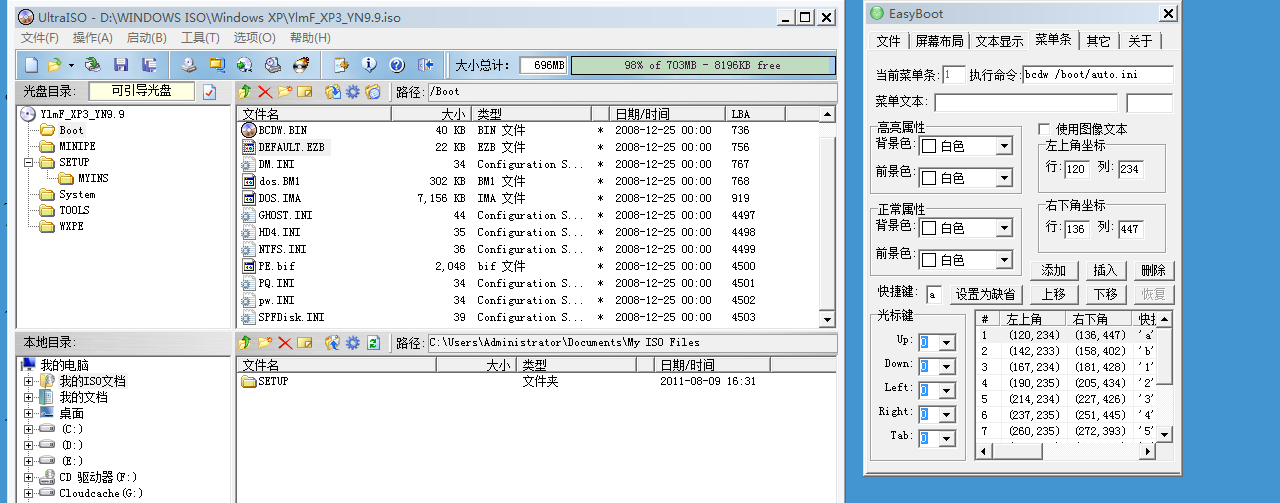This screenshot has width=1280, height=503.
Task: Open dropdown arrow next to Open icon
Action: [70, 65]
